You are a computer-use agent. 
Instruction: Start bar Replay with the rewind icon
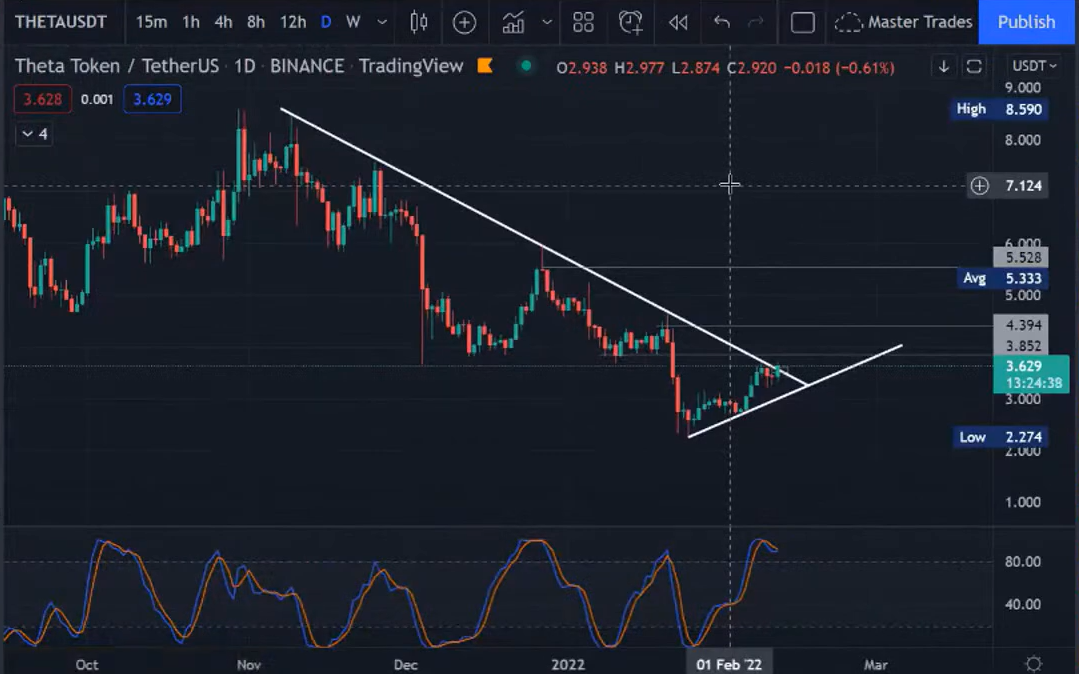678,22
